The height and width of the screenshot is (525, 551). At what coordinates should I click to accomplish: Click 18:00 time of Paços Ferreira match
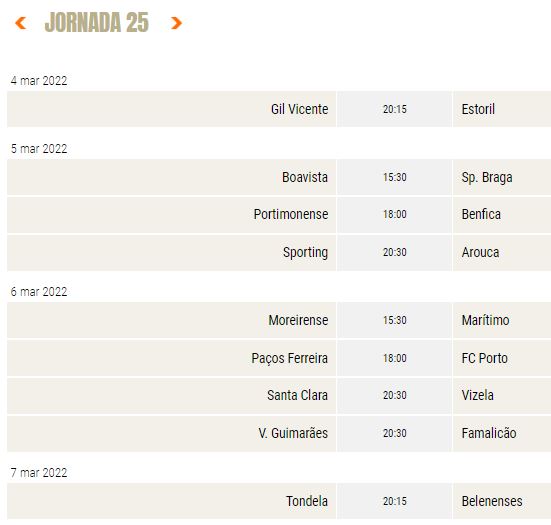[395, 358]
